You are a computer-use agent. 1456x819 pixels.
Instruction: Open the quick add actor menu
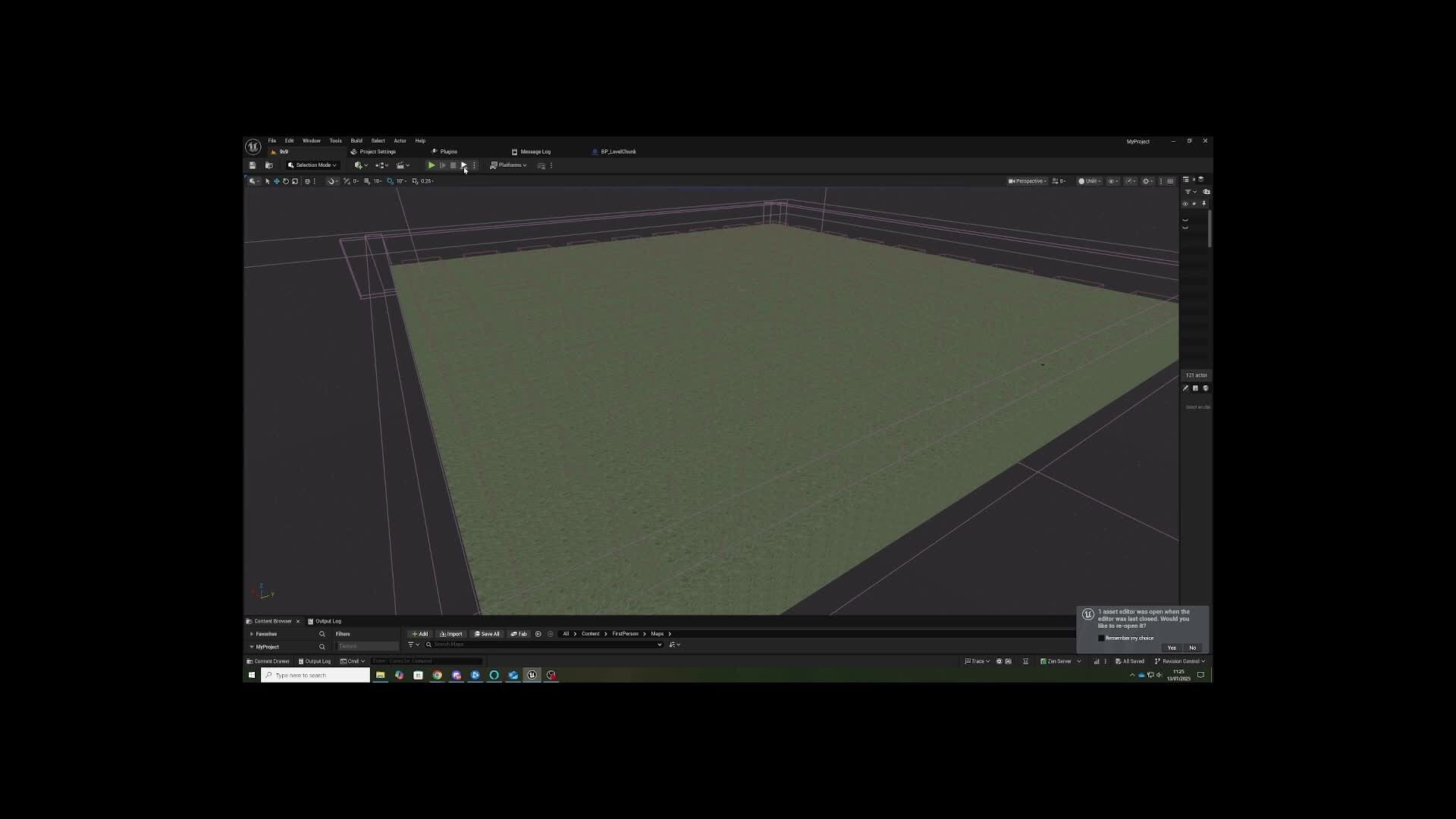point(360,165)
